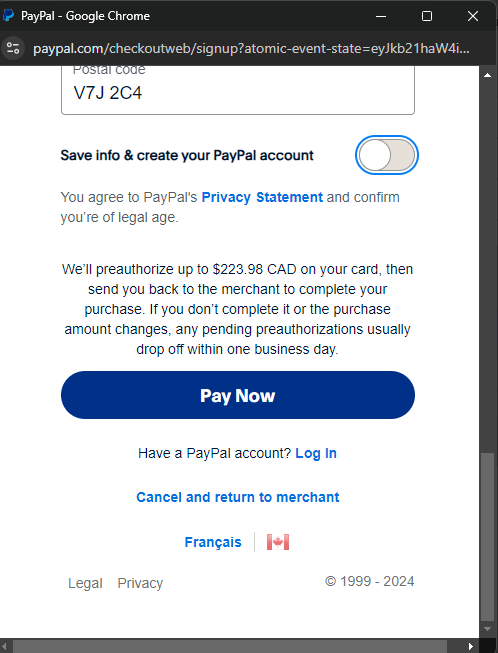Click the Pay Now button

click(x=238, y=395)
